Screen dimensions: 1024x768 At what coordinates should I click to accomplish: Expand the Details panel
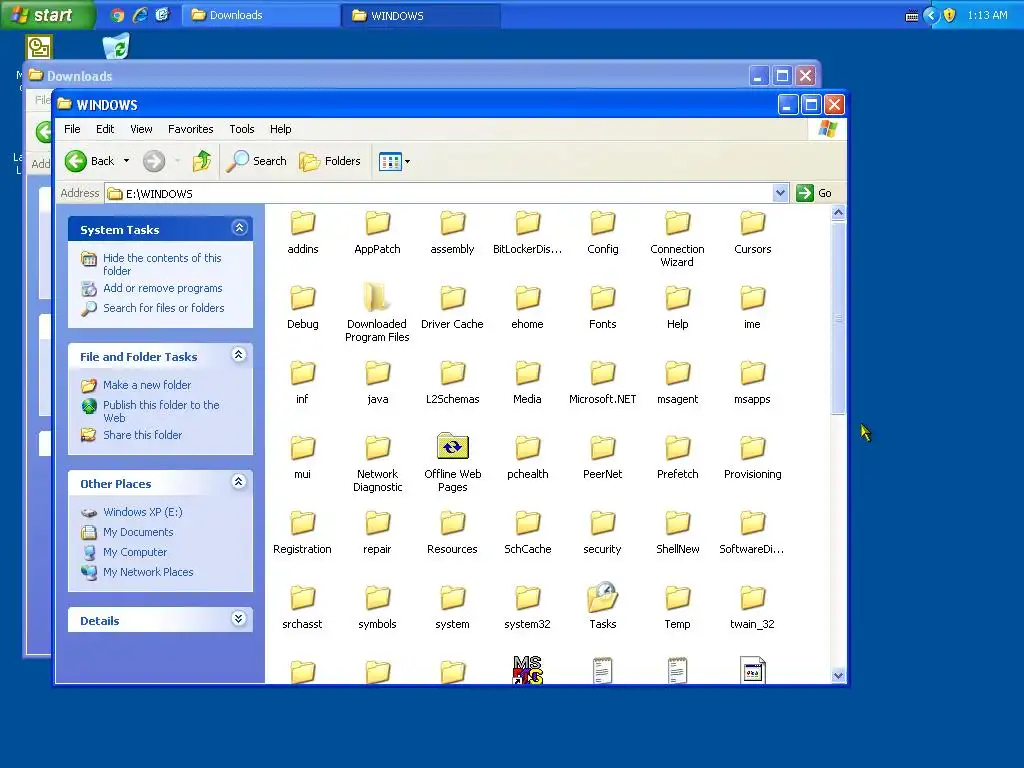click(239, 619)
